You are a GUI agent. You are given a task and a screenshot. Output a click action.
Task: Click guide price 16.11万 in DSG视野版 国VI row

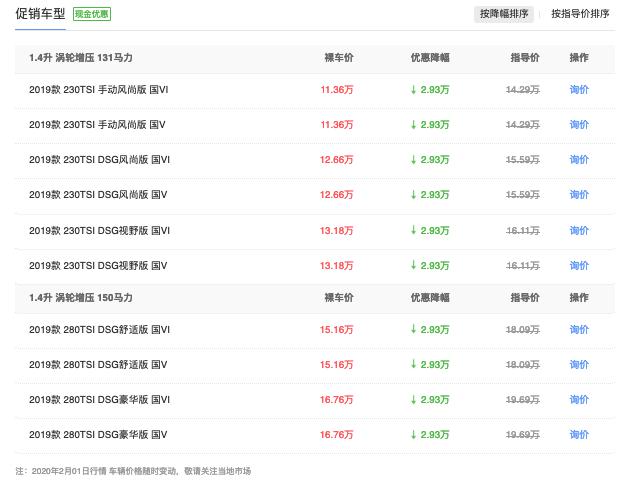tap(523, 231)
